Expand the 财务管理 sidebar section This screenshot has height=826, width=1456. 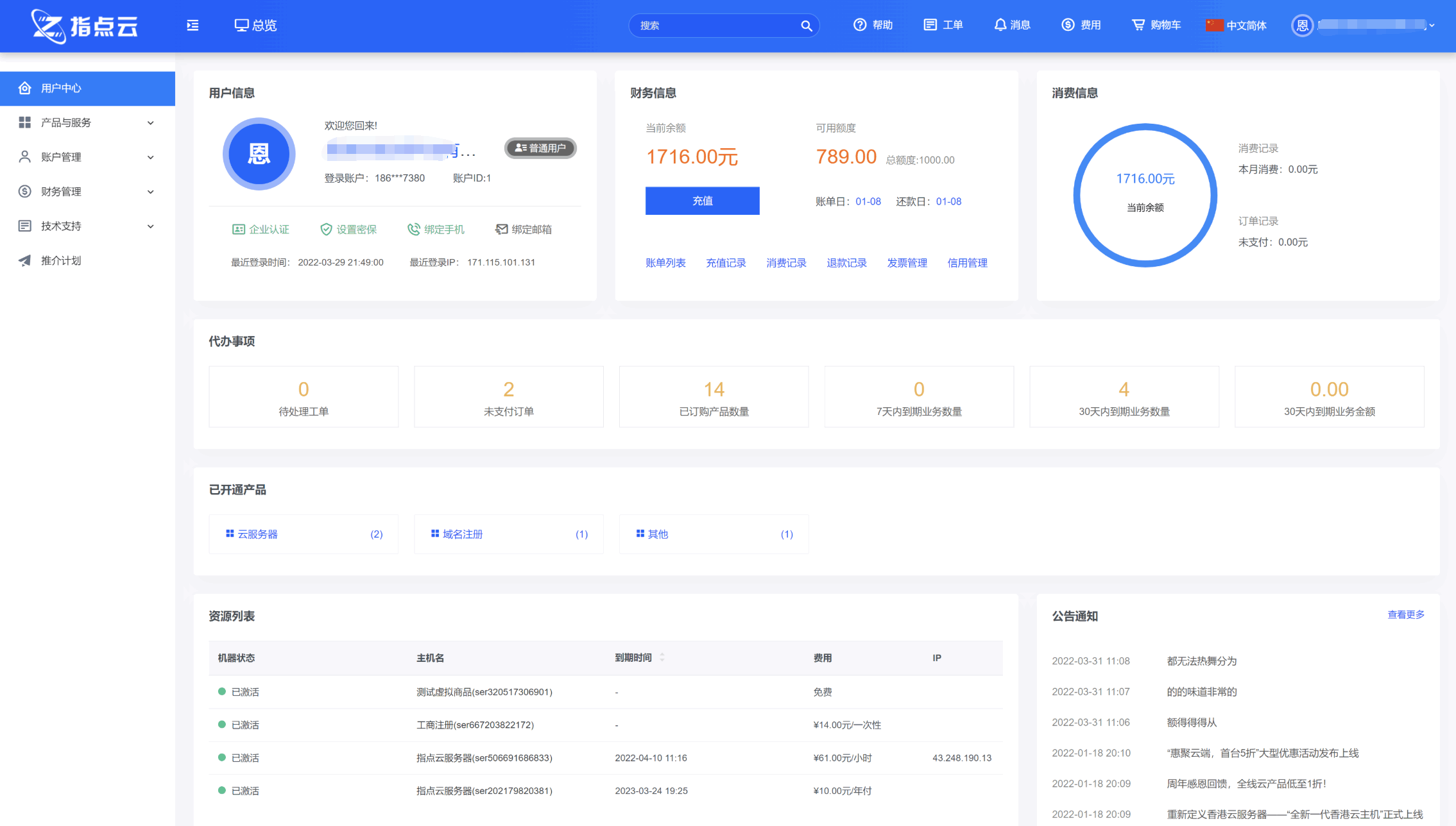(x=61, y=191)
